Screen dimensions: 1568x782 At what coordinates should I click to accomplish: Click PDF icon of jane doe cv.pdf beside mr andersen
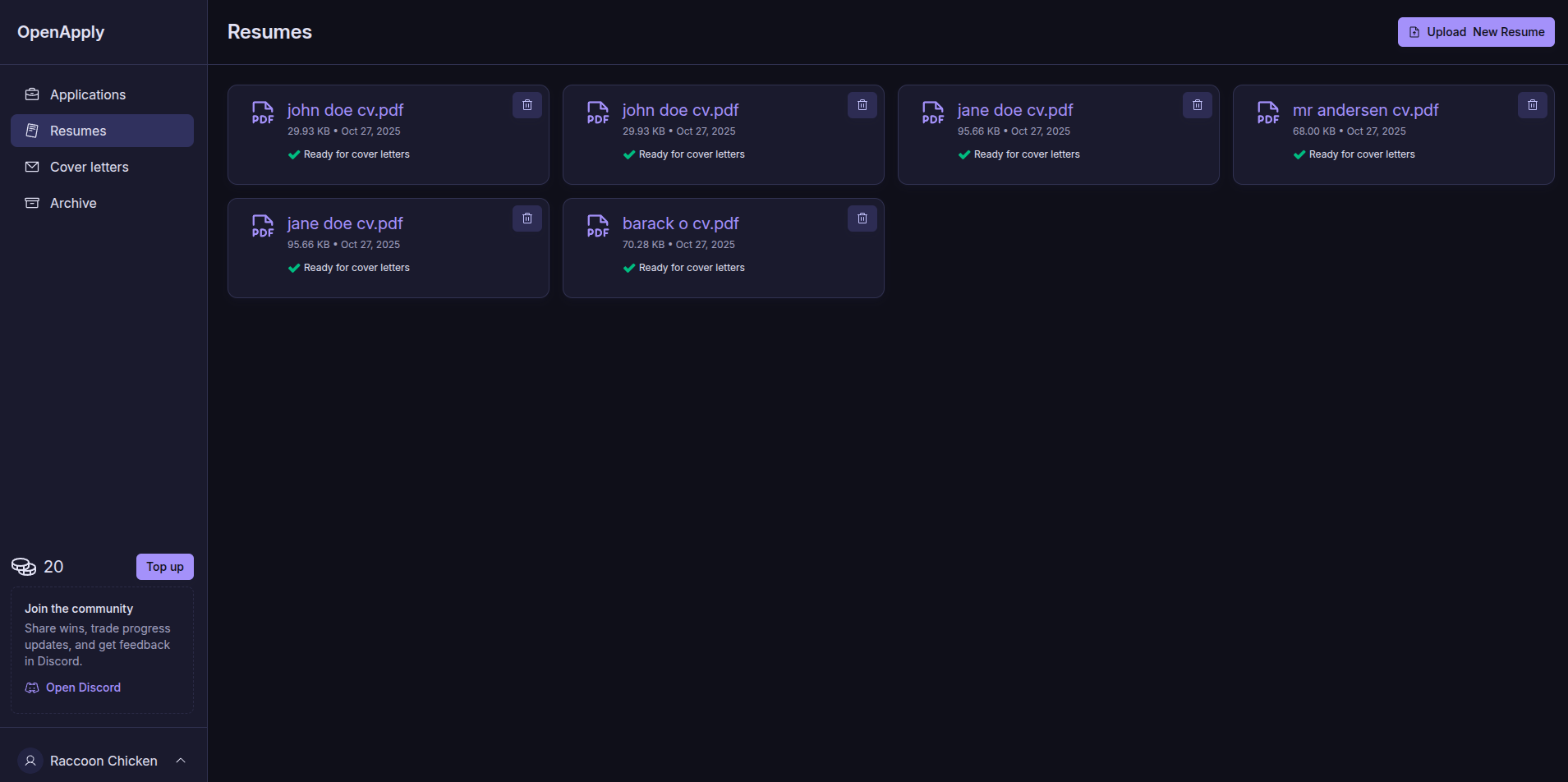(933, 113)
